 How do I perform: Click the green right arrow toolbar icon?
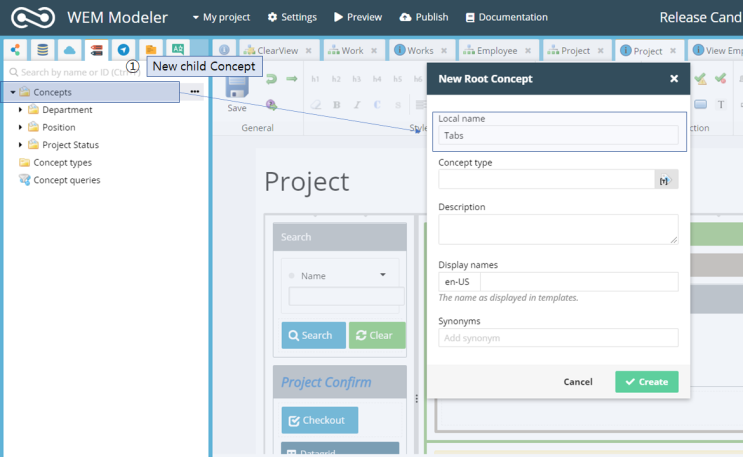pyautogui.click(x=291, y=79)
